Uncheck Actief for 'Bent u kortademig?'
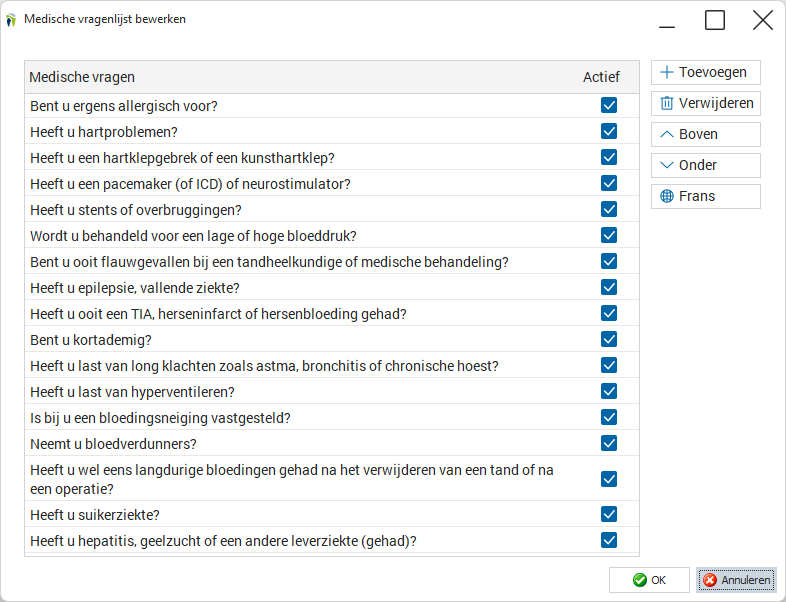Viewport: 786px width, 602px height. (609, 339)
